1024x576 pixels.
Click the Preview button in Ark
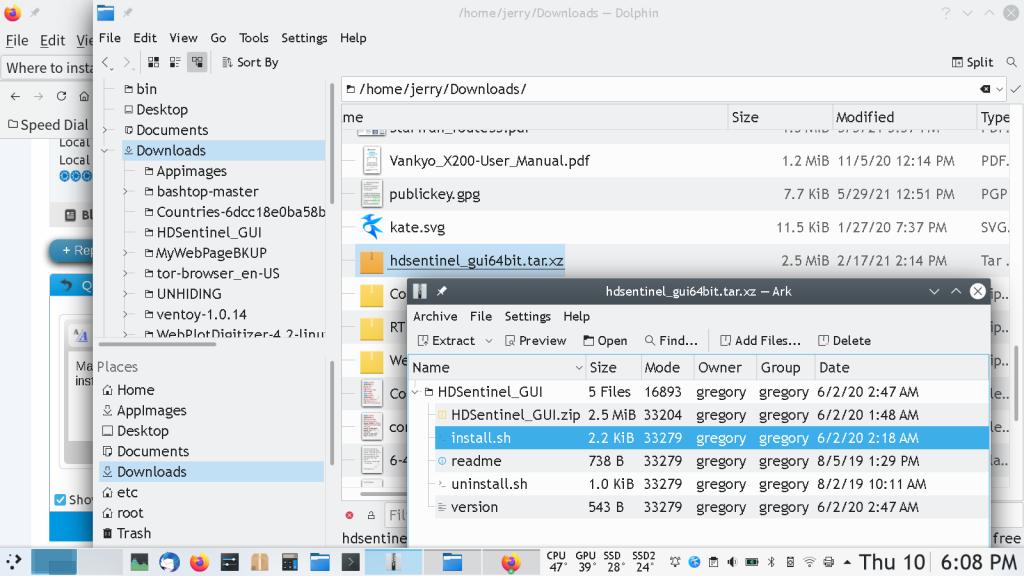536,340
